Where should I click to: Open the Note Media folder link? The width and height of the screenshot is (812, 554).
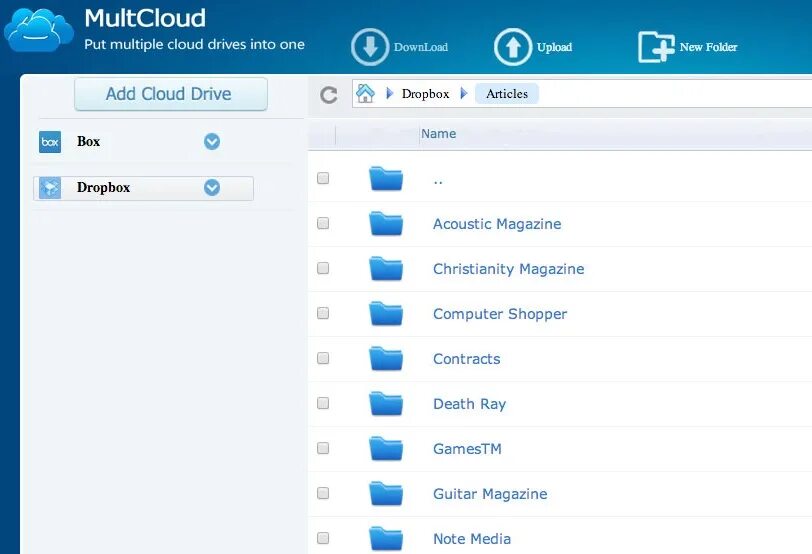pyautogui.click(x=472, y=539)
